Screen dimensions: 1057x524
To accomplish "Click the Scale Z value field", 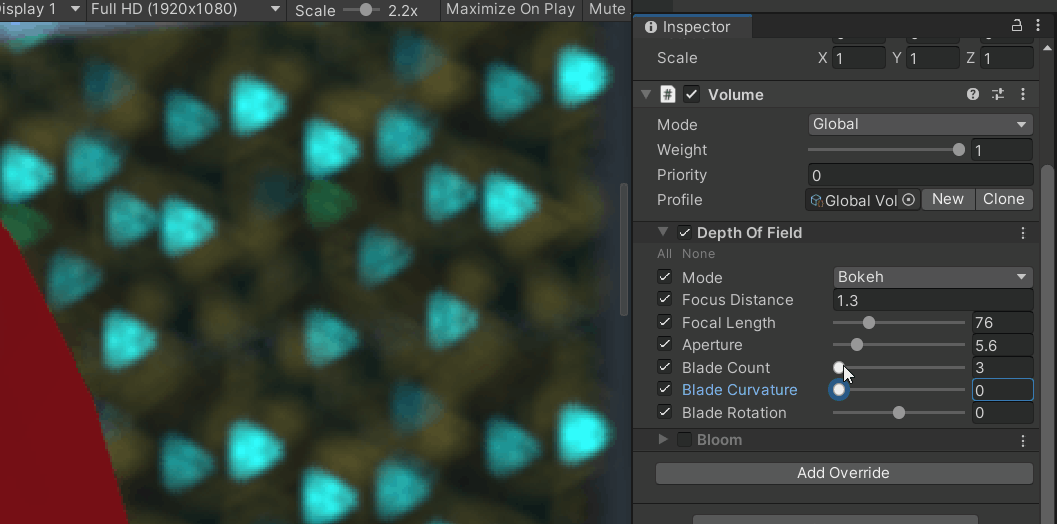I will click(x=1007, y=58).
